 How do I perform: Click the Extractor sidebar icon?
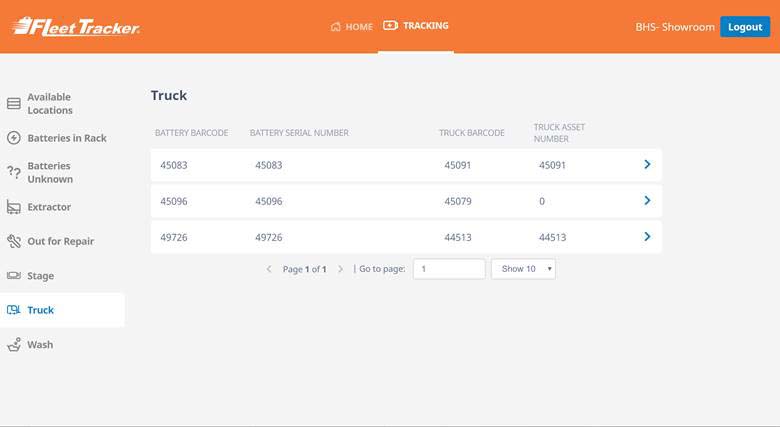pos(14,207)
